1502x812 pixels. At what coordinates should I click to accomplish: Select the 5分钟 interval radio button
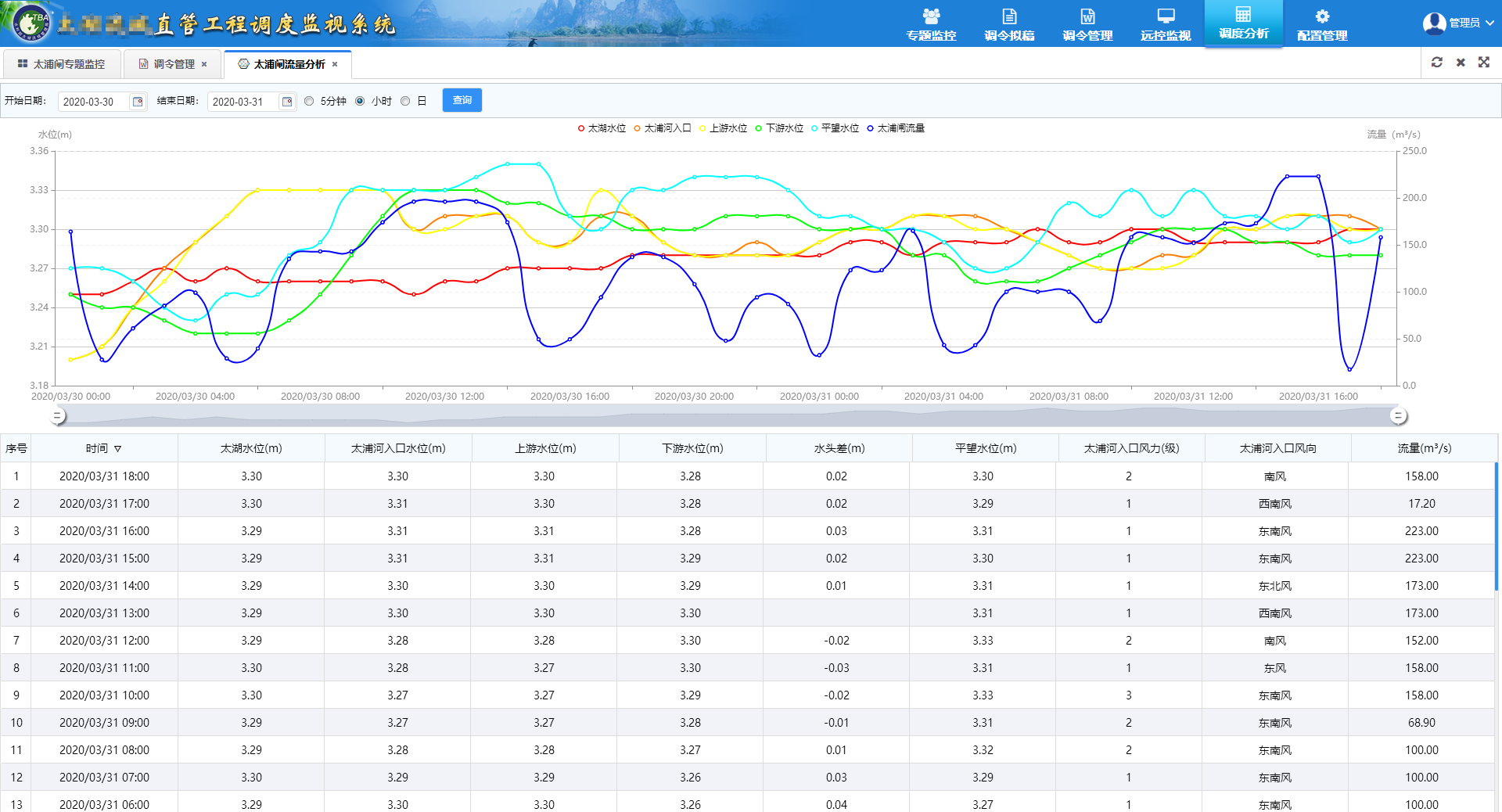pyautogui.click(x=309, y=101)
